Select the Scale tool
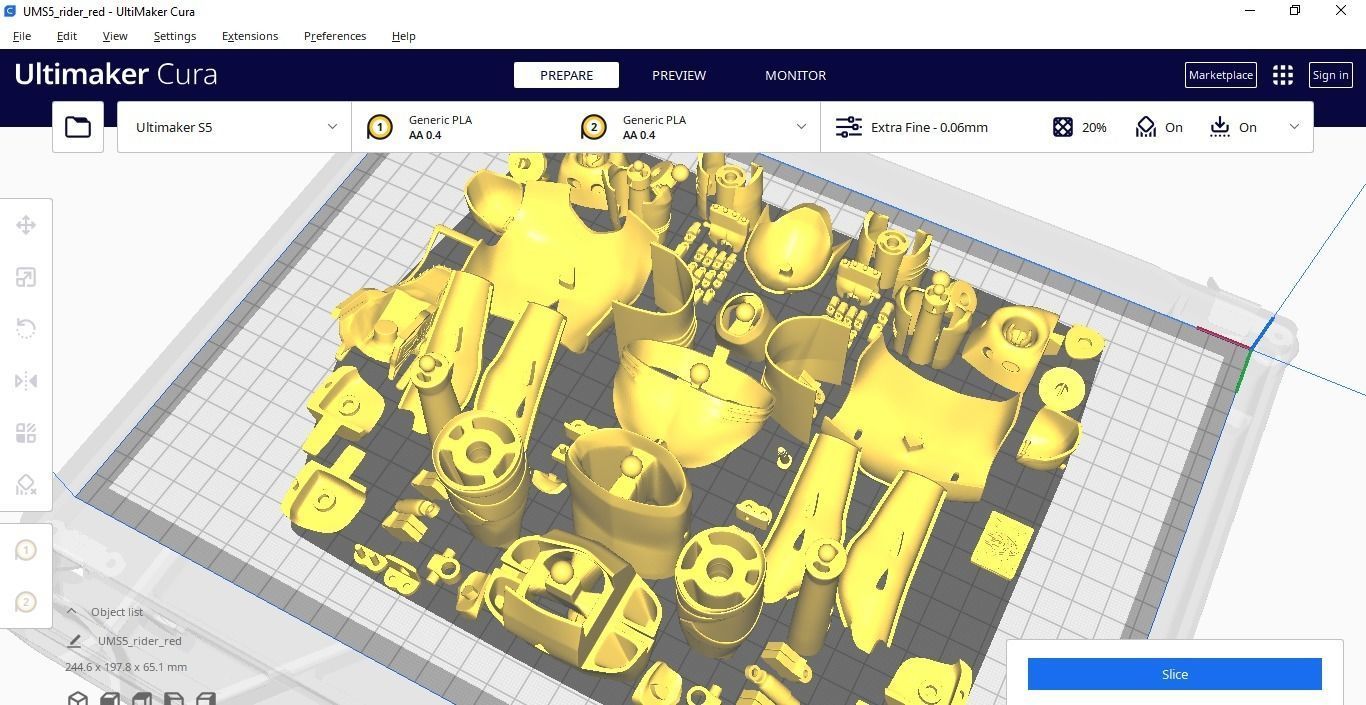Screen dimensions: 1366x705 point(26,277)
